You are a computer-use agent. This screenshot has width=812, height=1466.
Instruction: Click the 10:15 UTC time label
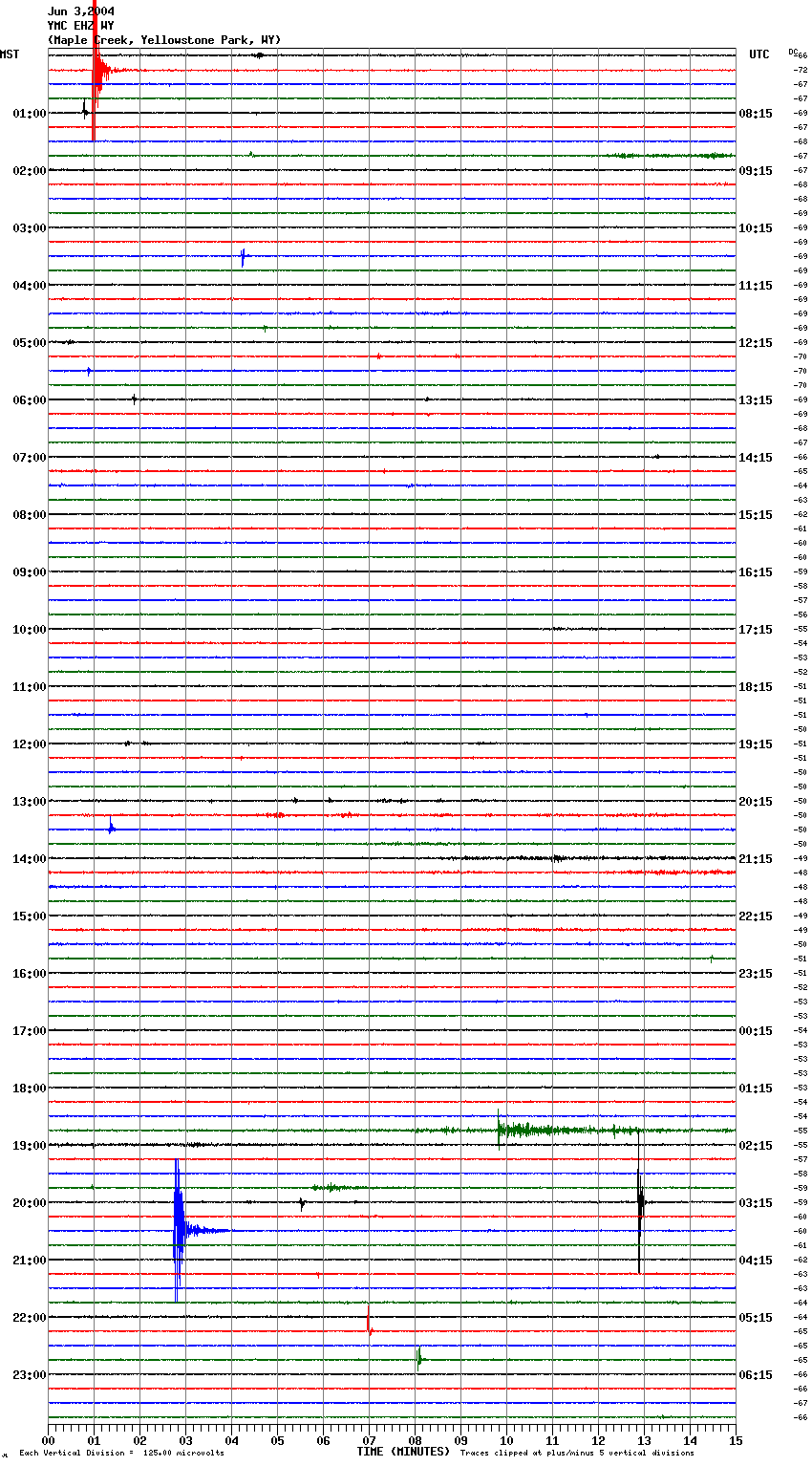(756, 228)
